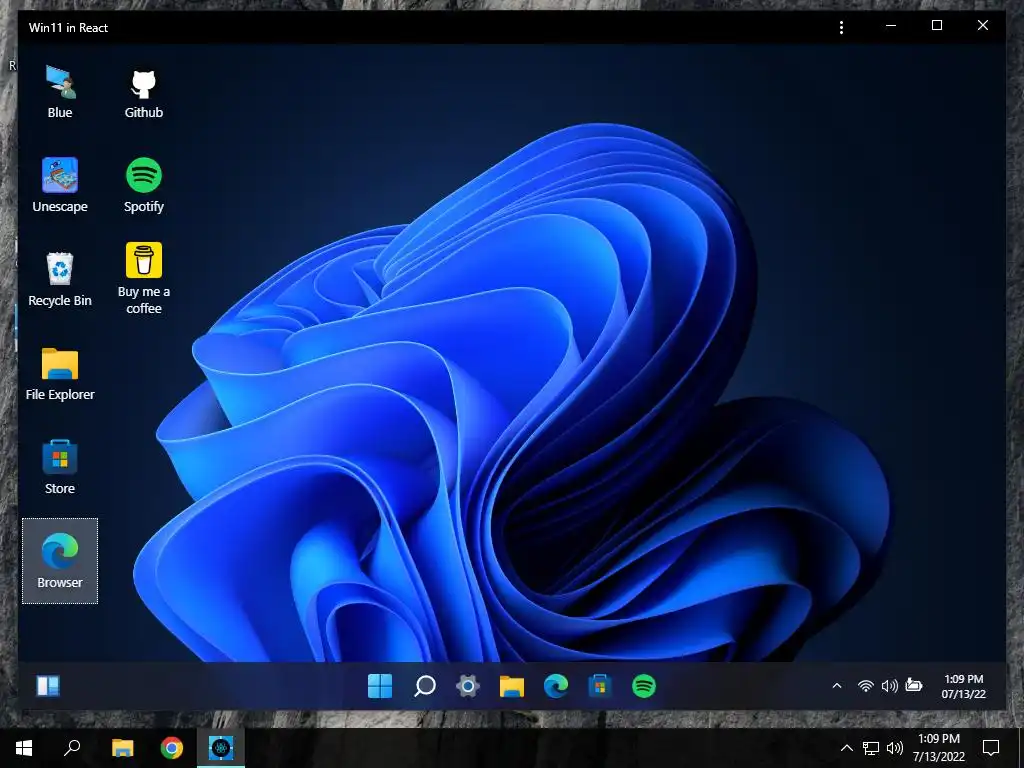Expand hidden icons in Win11 tray
Viewport: 1024px width, 768px height.
(x=837, y=686)
